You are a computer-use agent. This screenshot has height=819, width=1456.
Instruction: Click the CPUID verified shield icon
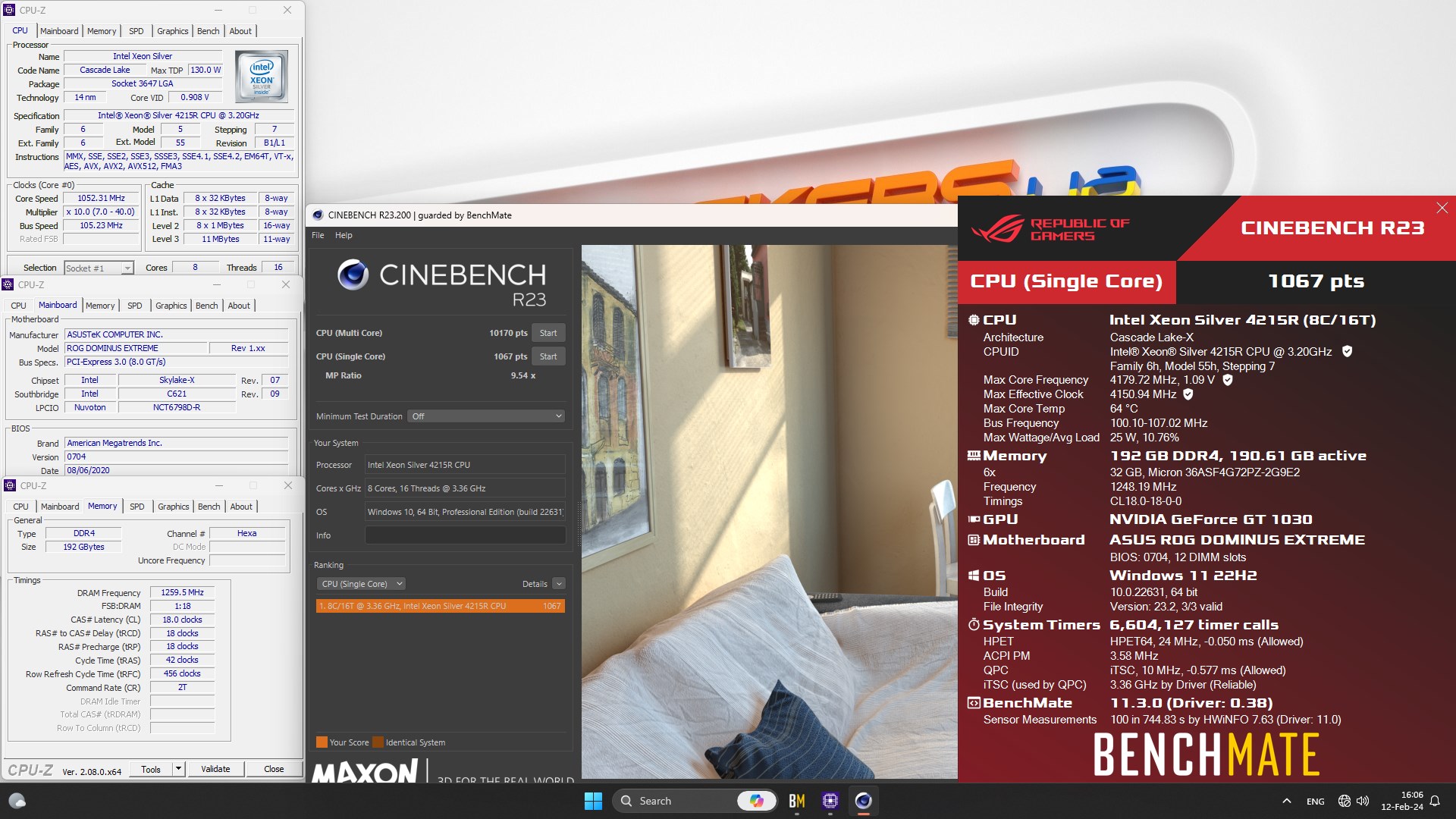(x=1347, y=351)
